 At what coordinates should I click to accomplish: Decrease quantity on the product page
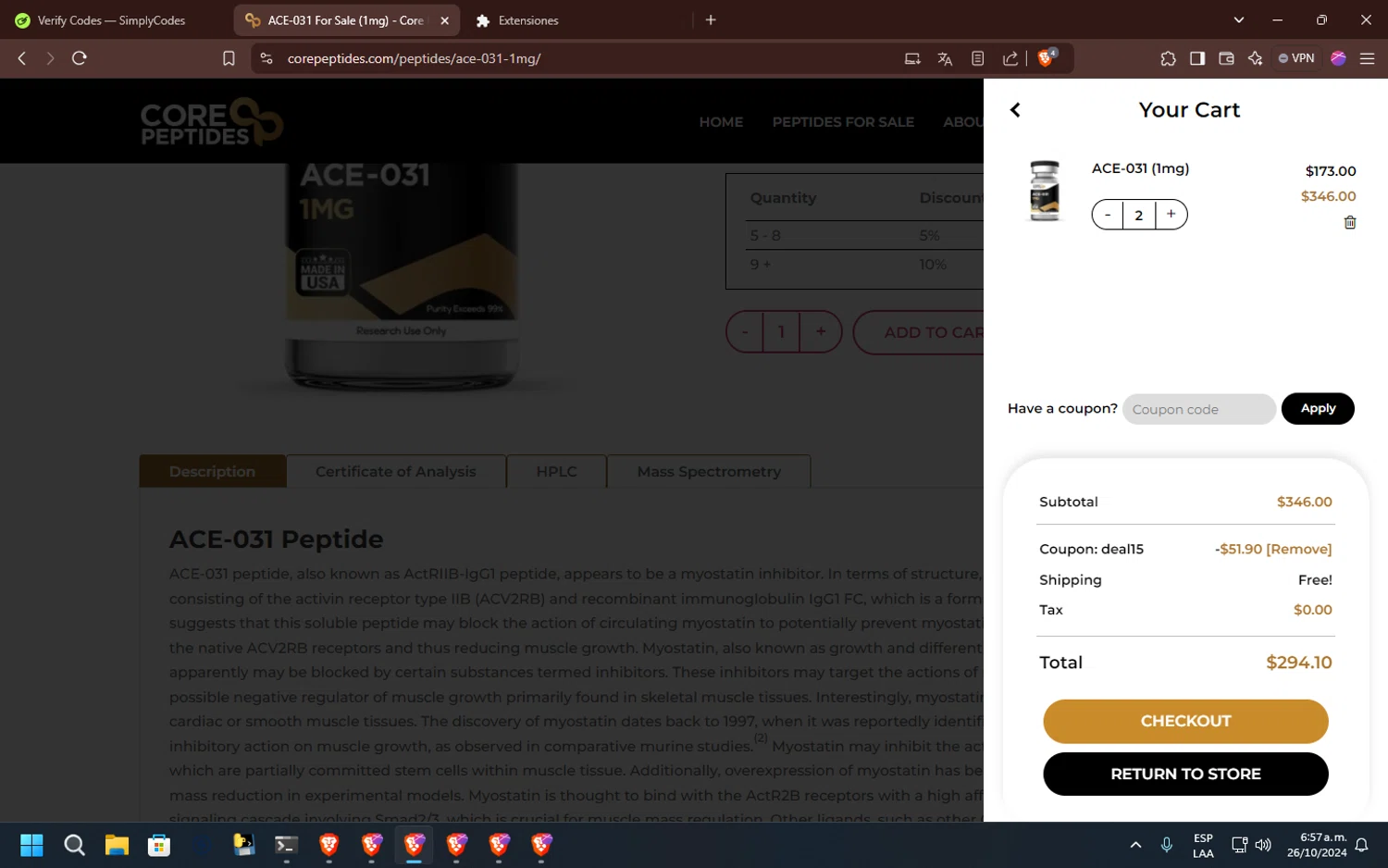tap(745, 332)
